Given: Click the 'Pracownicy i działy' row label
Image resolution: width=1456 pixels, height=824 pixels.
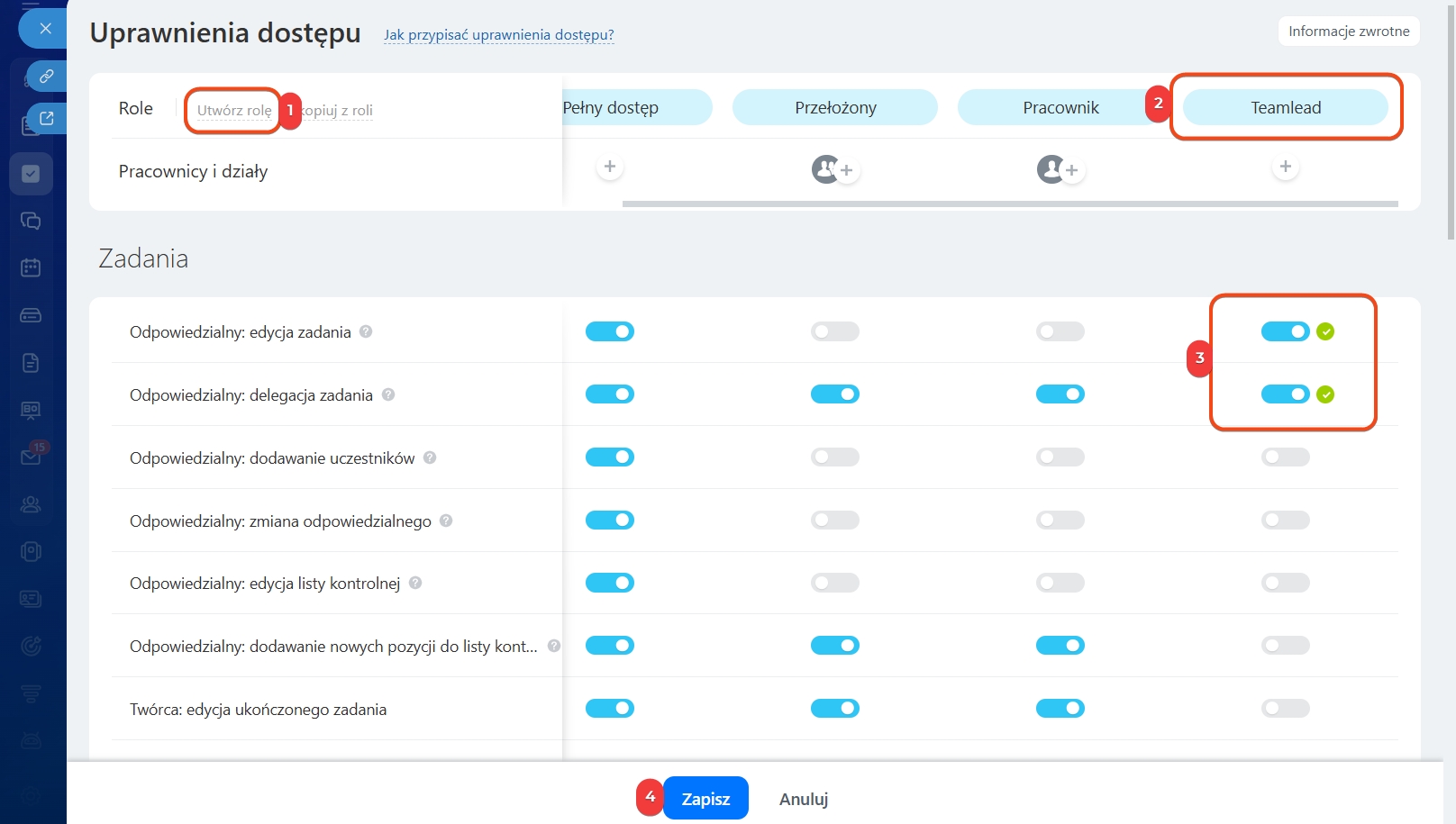Looking at the screenshot, I should pyautogui.click(x=193, y=171).
